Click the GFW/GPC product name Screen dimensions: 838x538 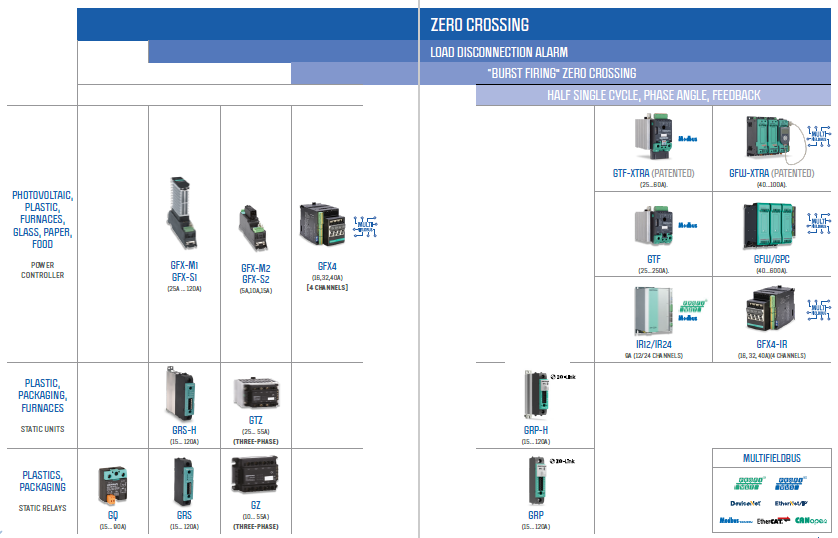pyautogui.click(x=771, y=259)
